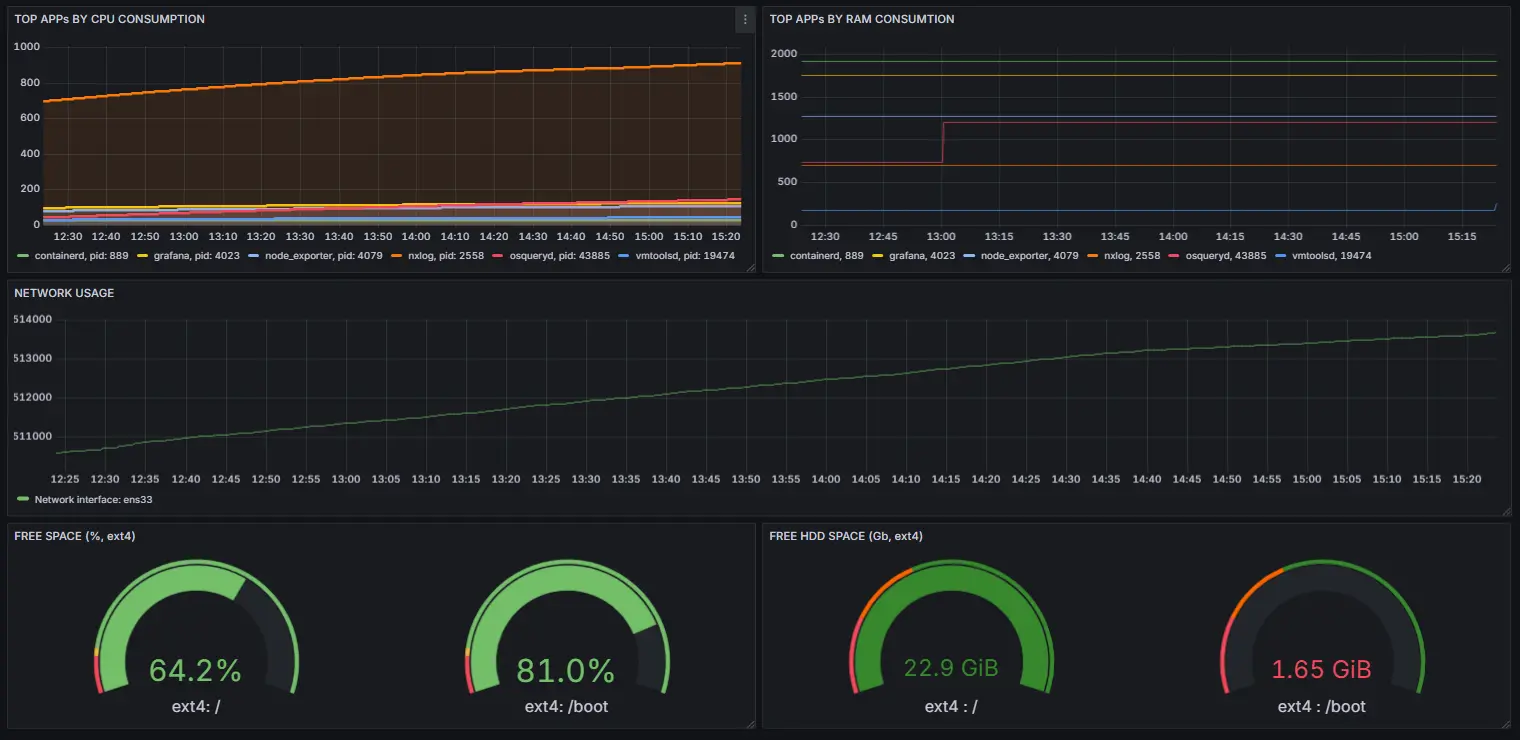Click the resize handle of the Free HDD Space panel
The height and width of the screenshot is (740, 1520).
point(1505,723)
